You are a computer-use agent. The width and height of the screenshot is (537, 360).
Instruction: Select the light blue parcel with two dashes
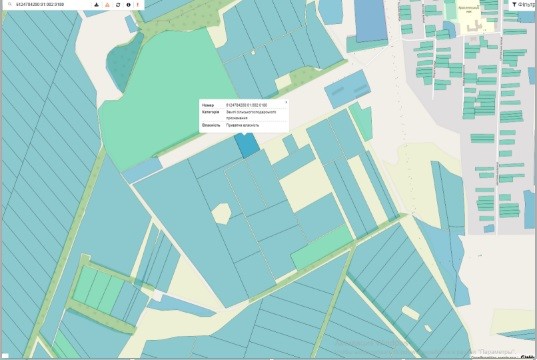pos(348,89)
